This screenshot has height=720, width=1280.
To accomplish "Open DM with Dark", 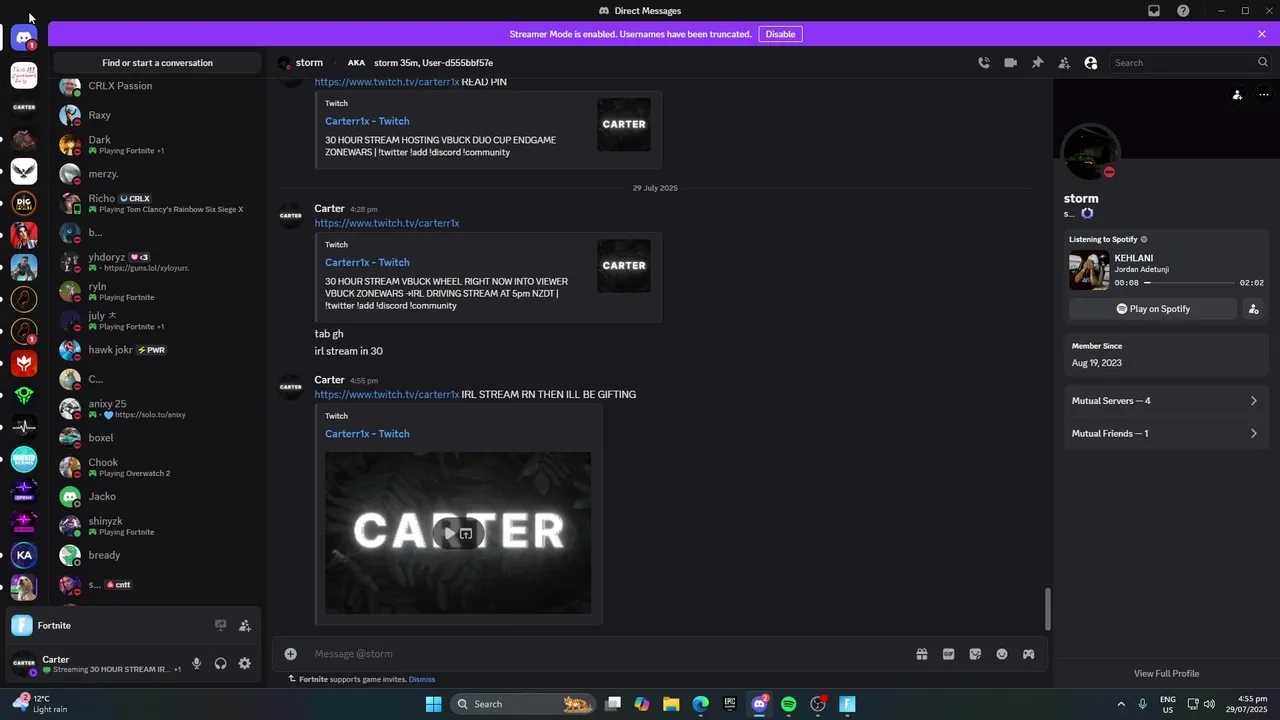I will pyautogui.click(x=157, y=144).
